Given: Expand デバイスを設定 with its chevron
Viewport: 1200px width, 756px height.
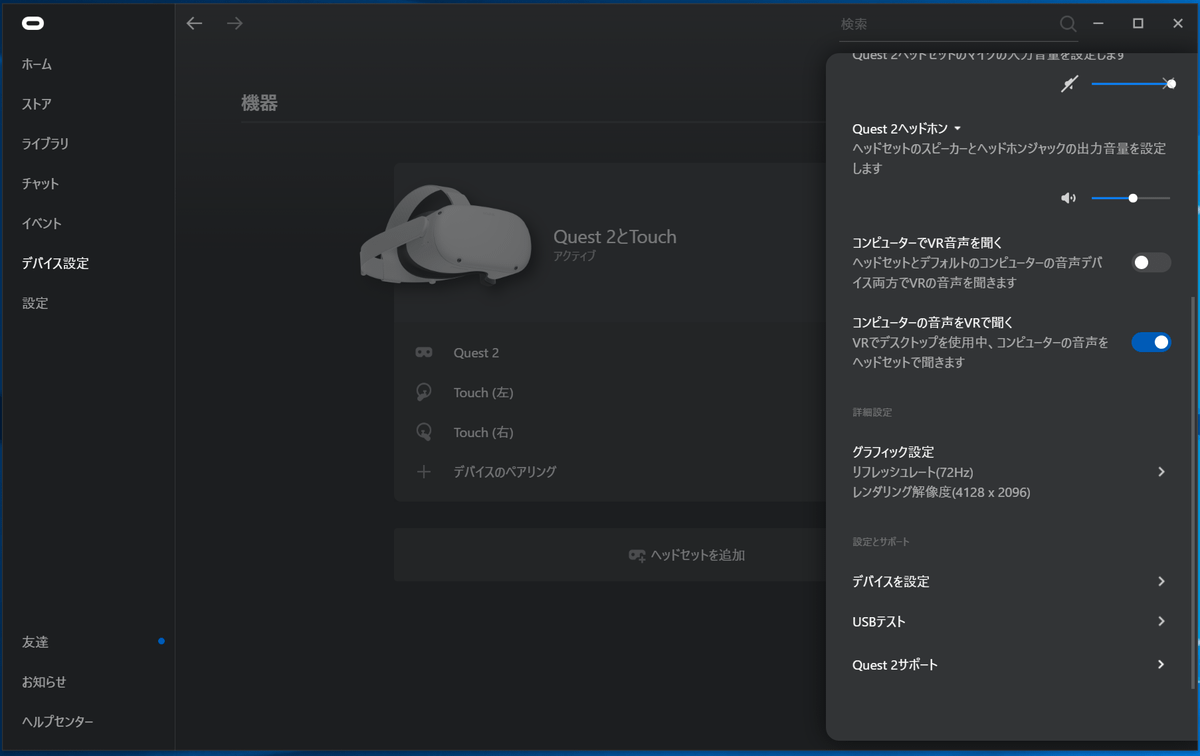Looking at the screenshot, I should (1161, 581).
